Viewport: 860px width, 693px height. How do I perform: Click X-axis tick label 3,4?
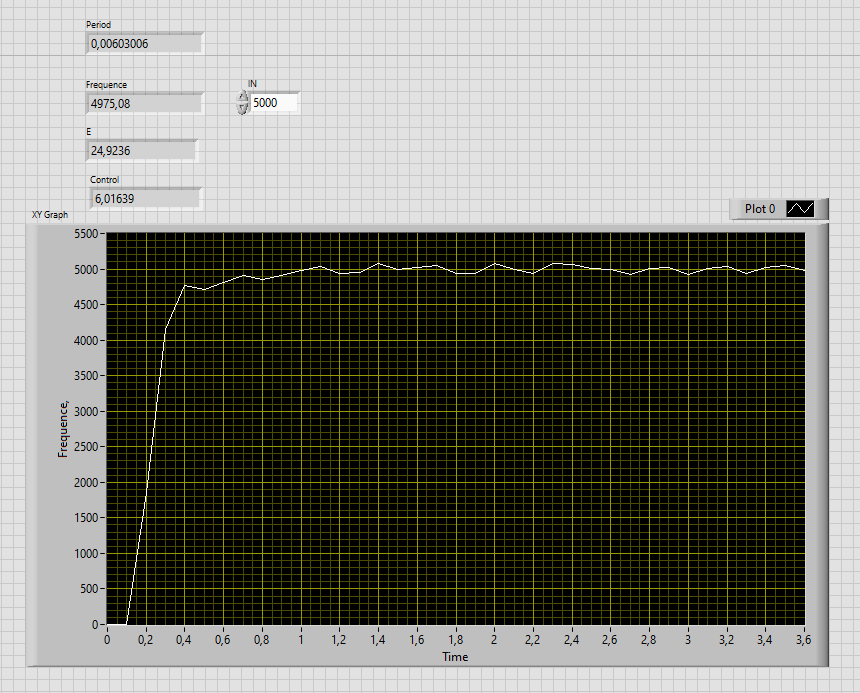click(765, 640)
